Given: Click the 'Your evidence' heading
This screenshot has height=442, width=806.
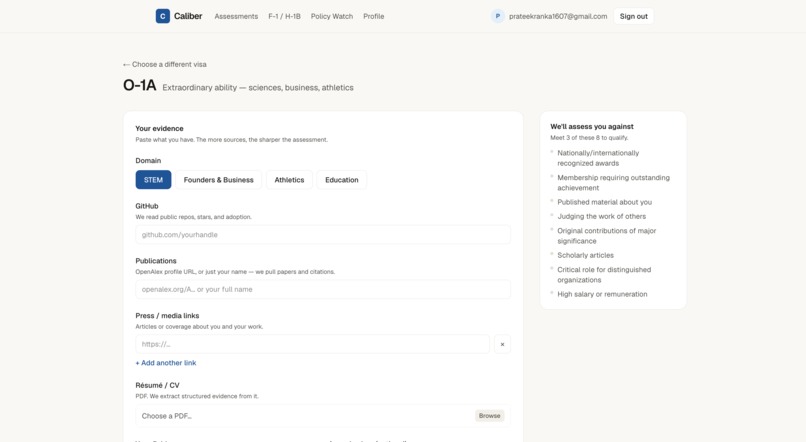Looking at the screenshot, I should [x=159, y=128].
